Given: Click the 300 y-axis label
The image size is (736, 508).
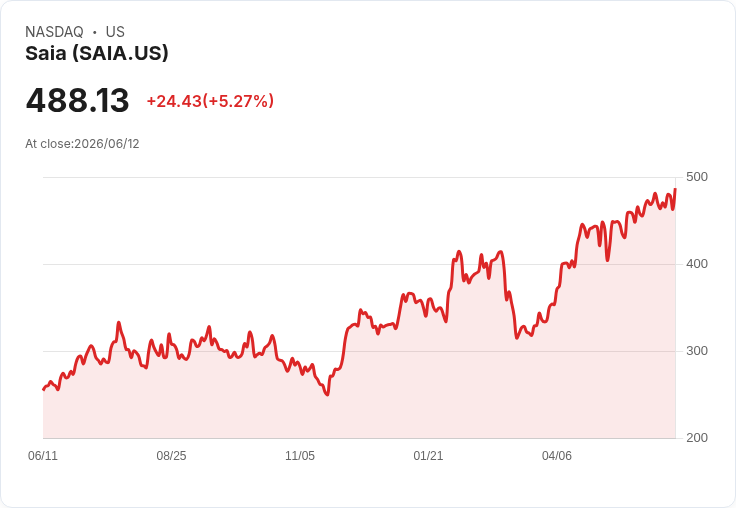Looking at the screenshot, I should point(697,351).
